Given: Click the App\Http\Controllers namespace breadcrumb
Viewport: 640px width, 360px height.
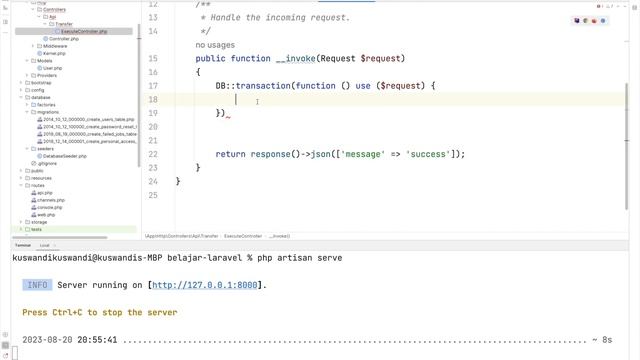Looking at the screenshot, I should (x=182, y=236).
